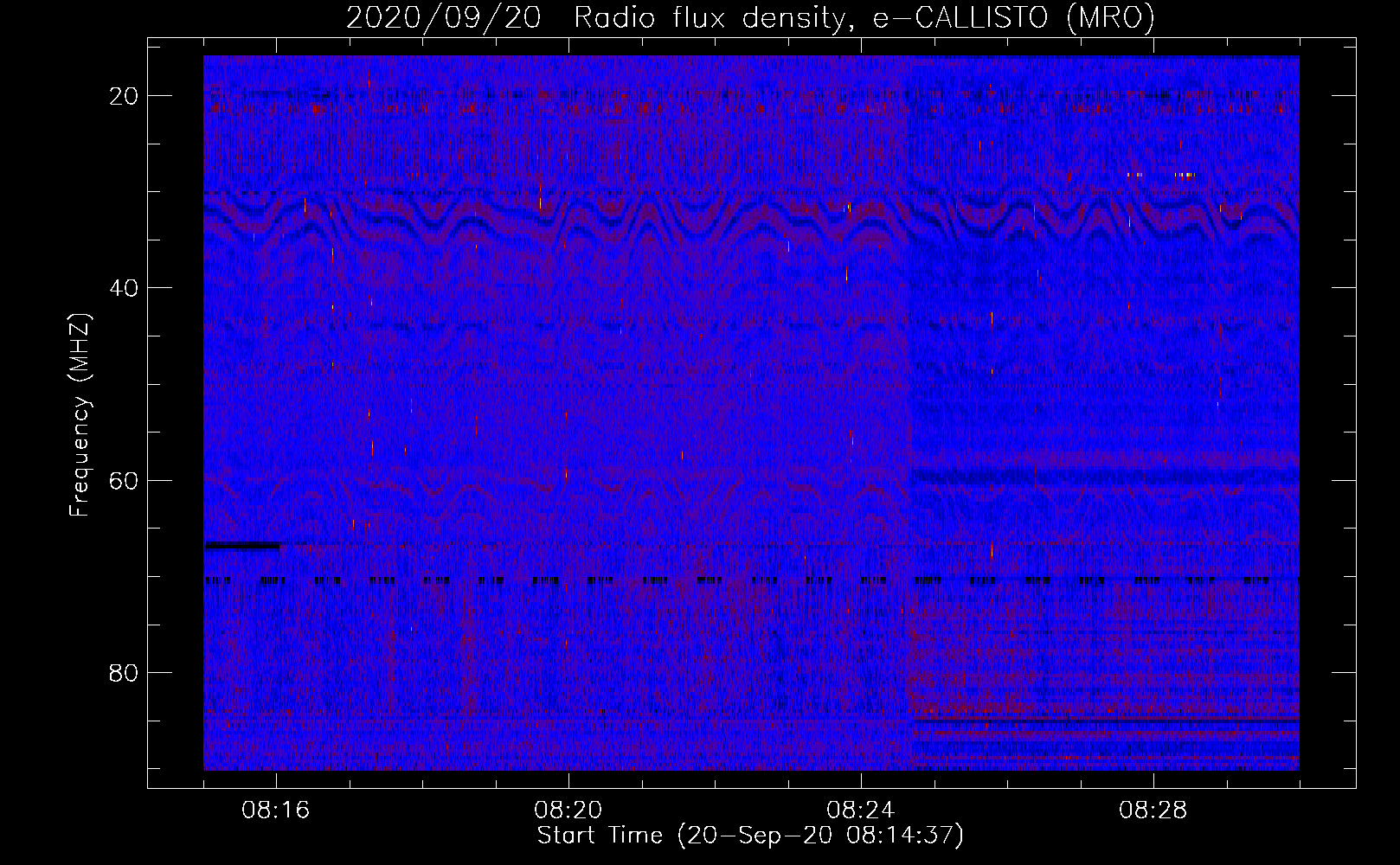Click the plot title with date 2020/09/20

point(750,17)
